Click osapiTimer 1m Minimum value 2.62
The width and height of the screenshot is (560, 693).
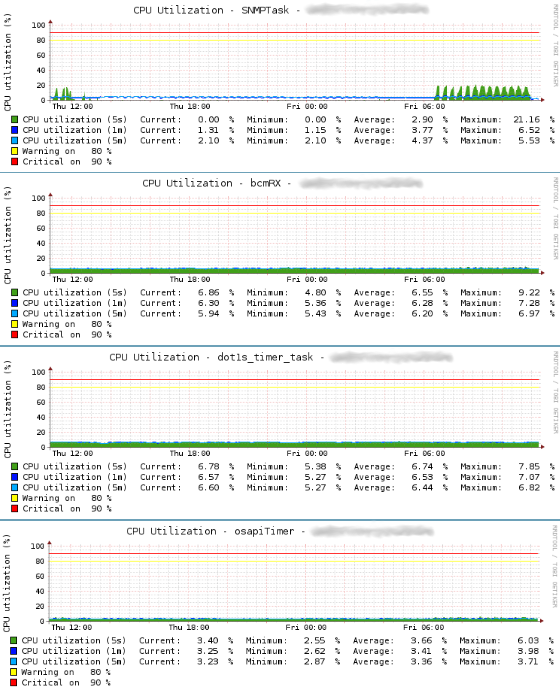click(x=315, y=651)
